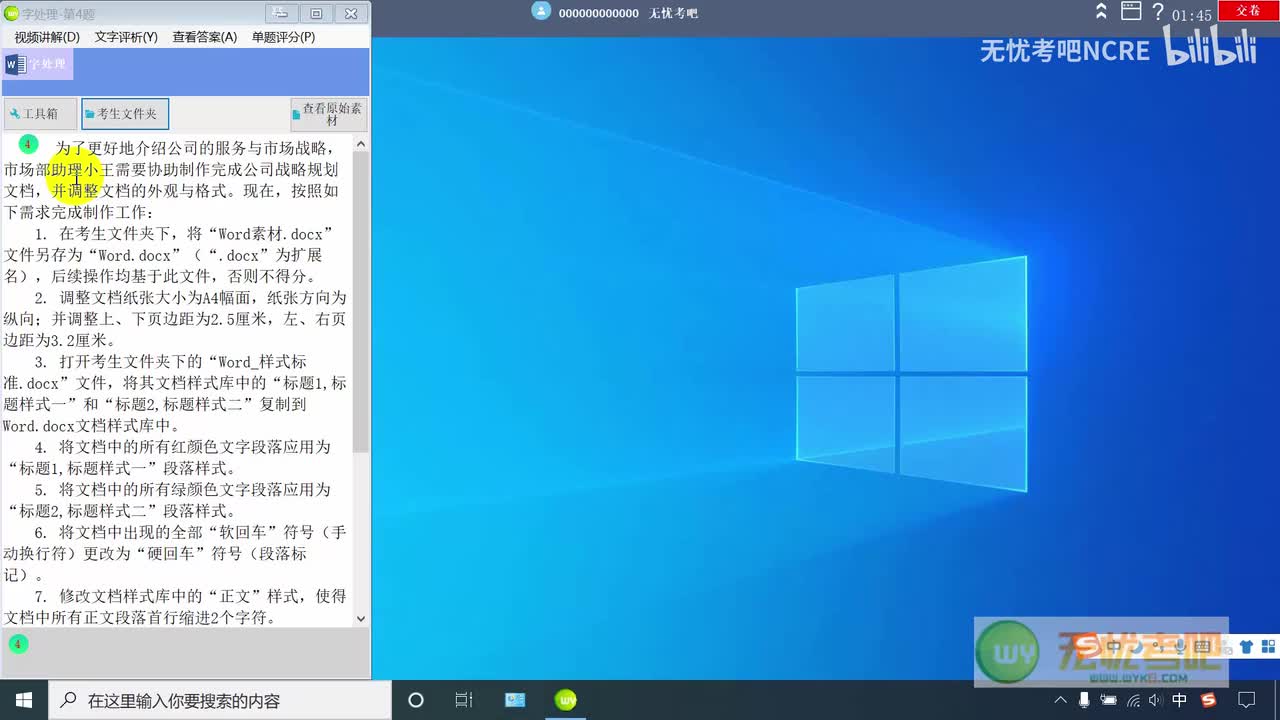1280x720 pixels.
Task: Open Task View icon on taskbar
Action: click(464, 700)
